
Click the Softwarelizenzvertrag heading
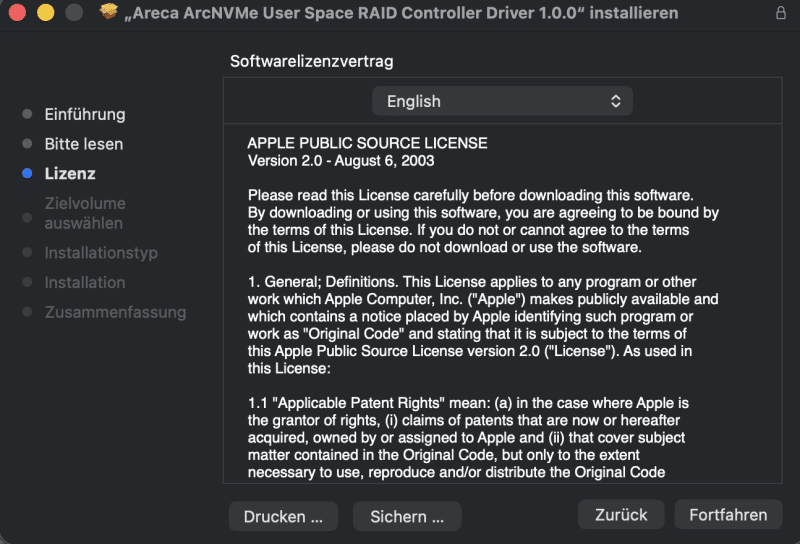(311, 61)
